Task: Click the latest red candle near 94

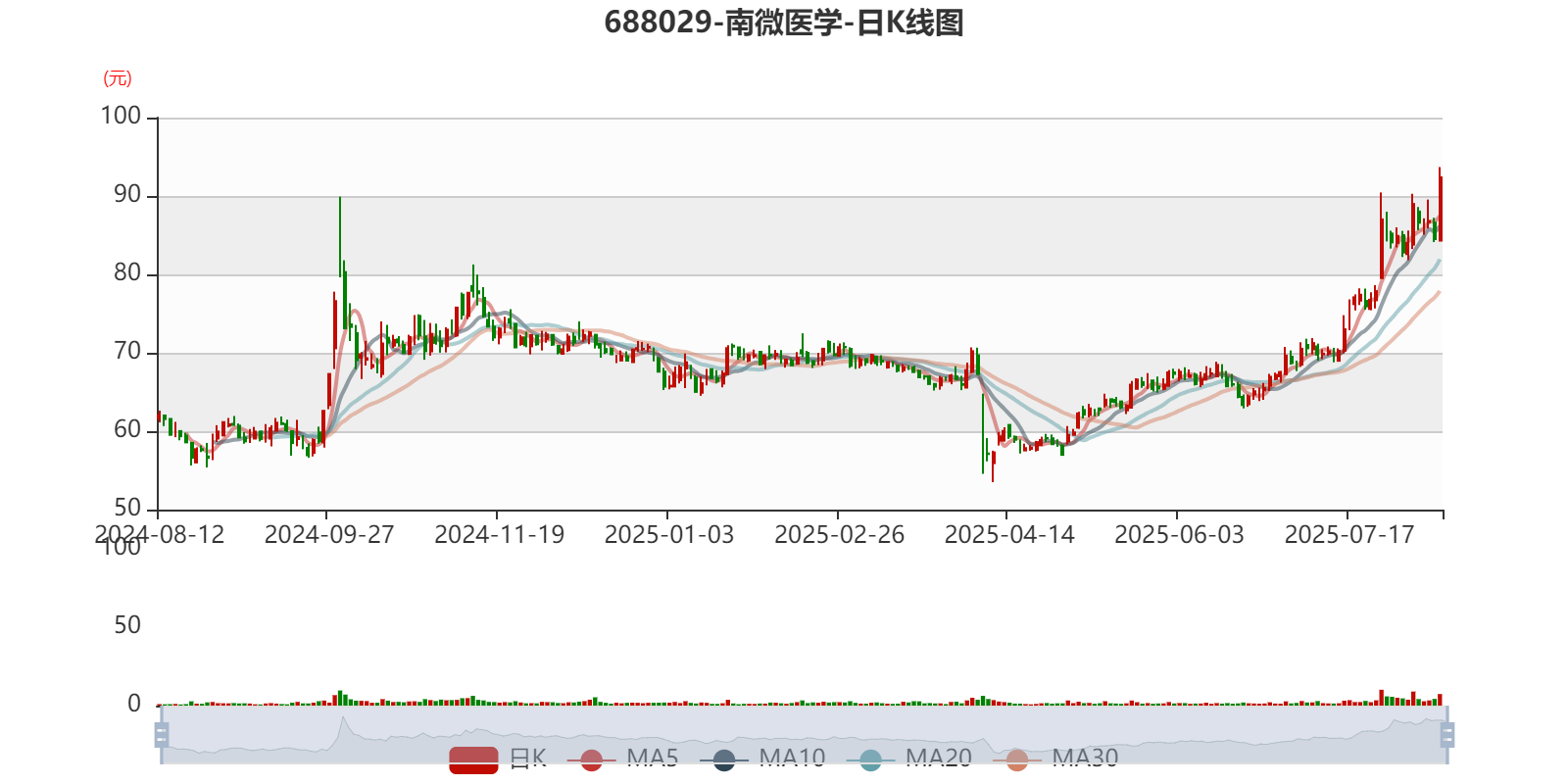Action: pos(1440,204)
